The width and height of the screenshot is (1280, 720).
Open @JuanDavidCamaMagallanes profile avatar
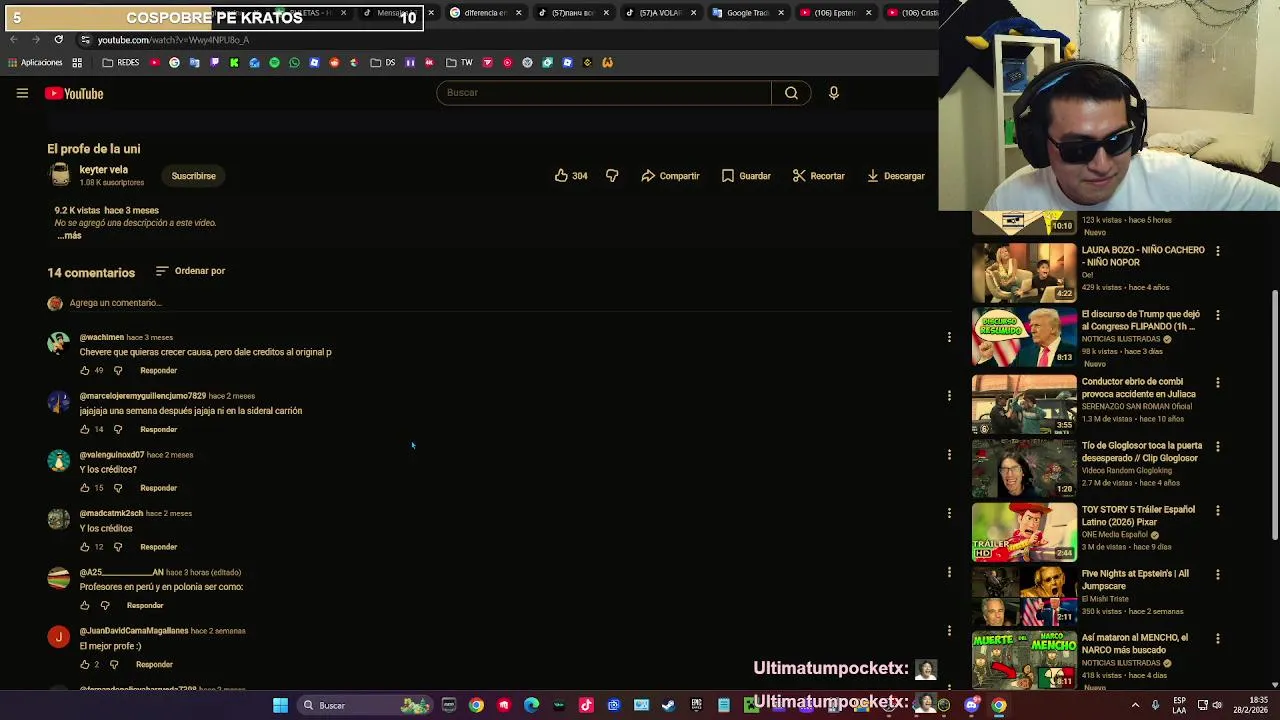click(x=59, y=637)
